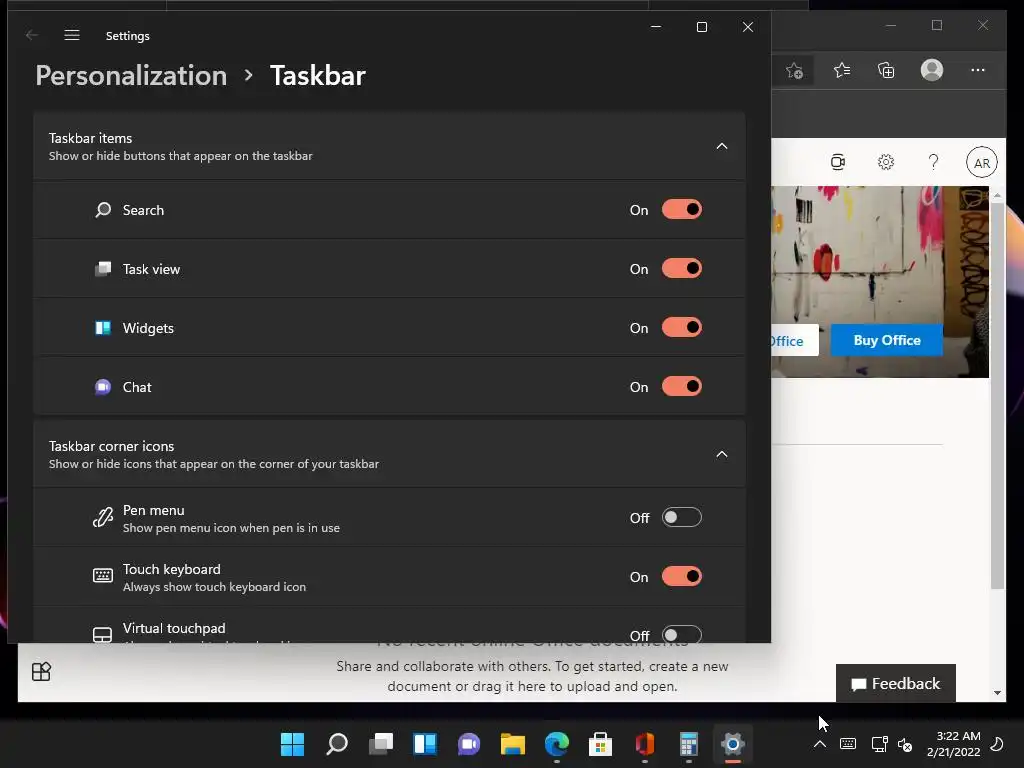This screenshot has width=1024, height=768.
Task: Open Edge Collections icon
Action: point(886,70)
